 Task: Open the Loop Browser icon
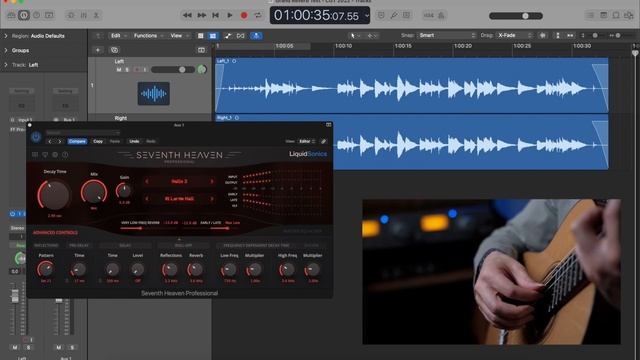[x=616, y=16]
